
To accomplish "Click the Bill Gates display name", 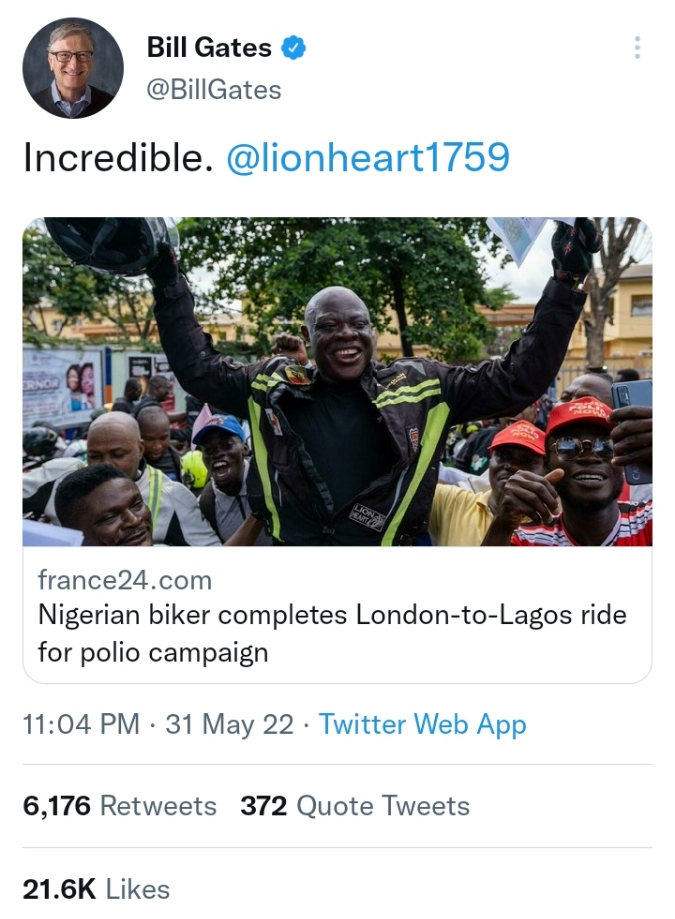I will (209, 47).
